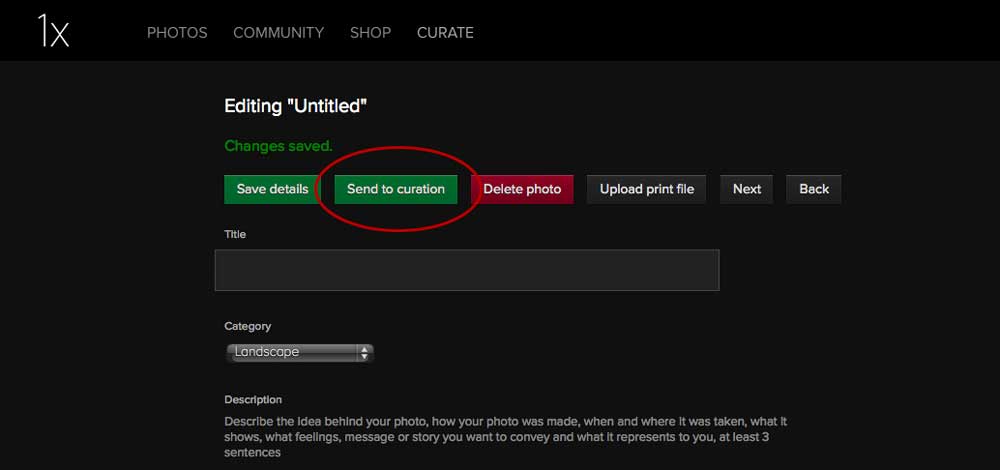The width and height of the screenshot is (1000, 470).
Task: Open the PHOTOS menu
Action: (x=177, y=32)
